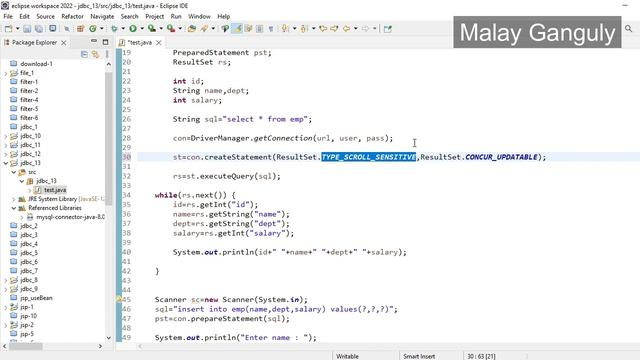Click '30 : 63 [21]' cursor position status
Screen dimensions: 640x360
481,356
